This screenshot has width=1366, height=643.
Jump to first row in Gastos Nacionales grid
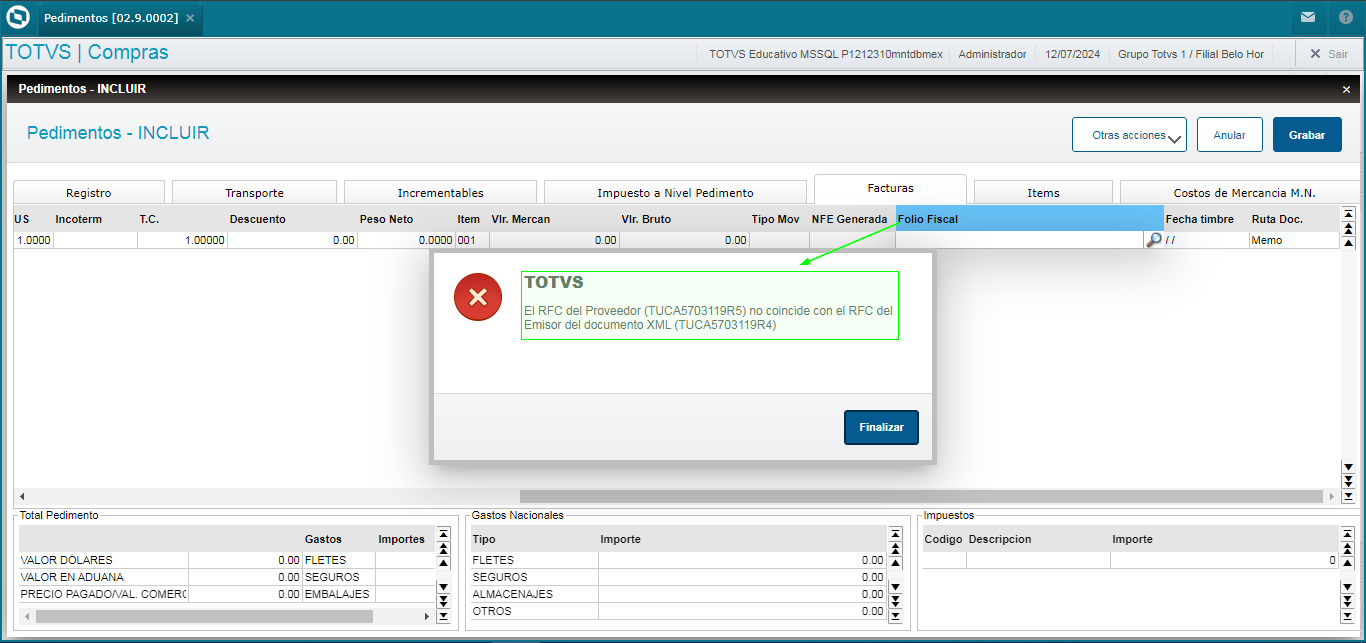[895, 534]
